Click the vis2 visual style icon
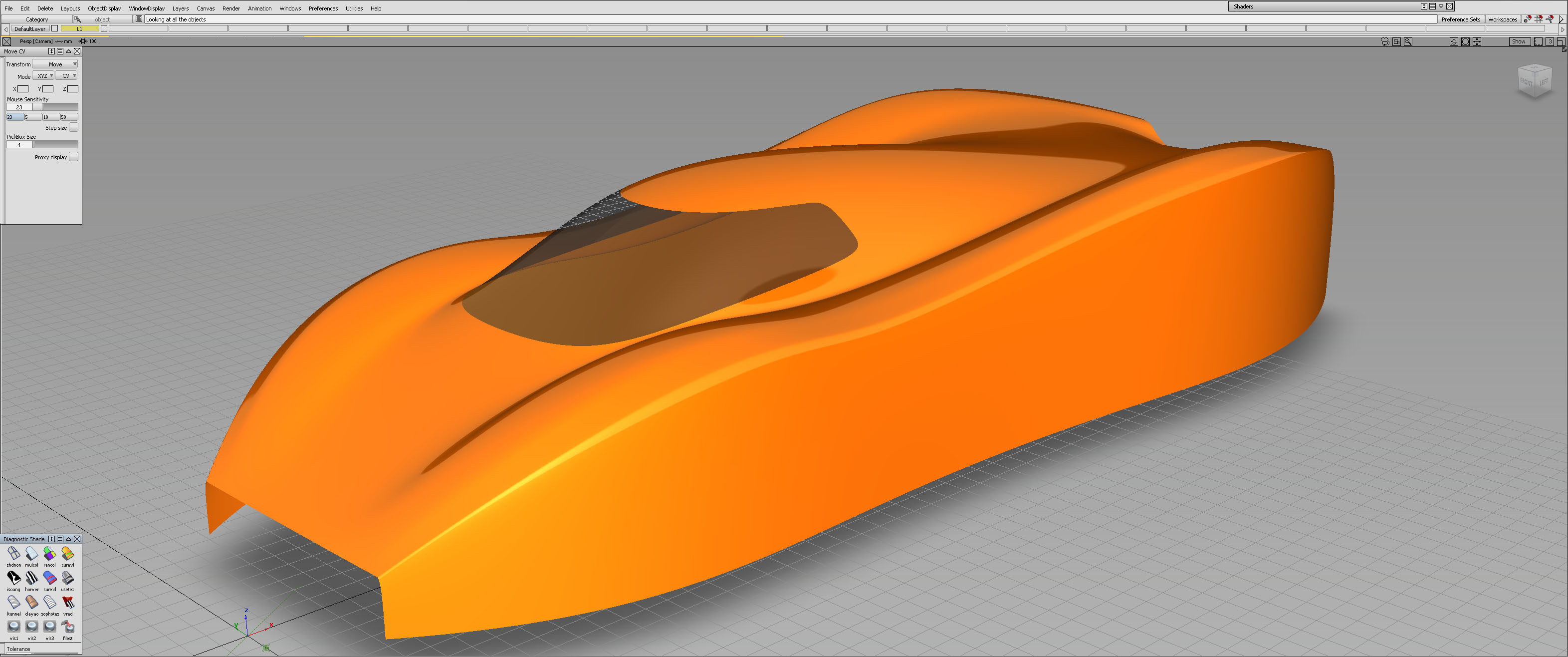 [31, 627]
